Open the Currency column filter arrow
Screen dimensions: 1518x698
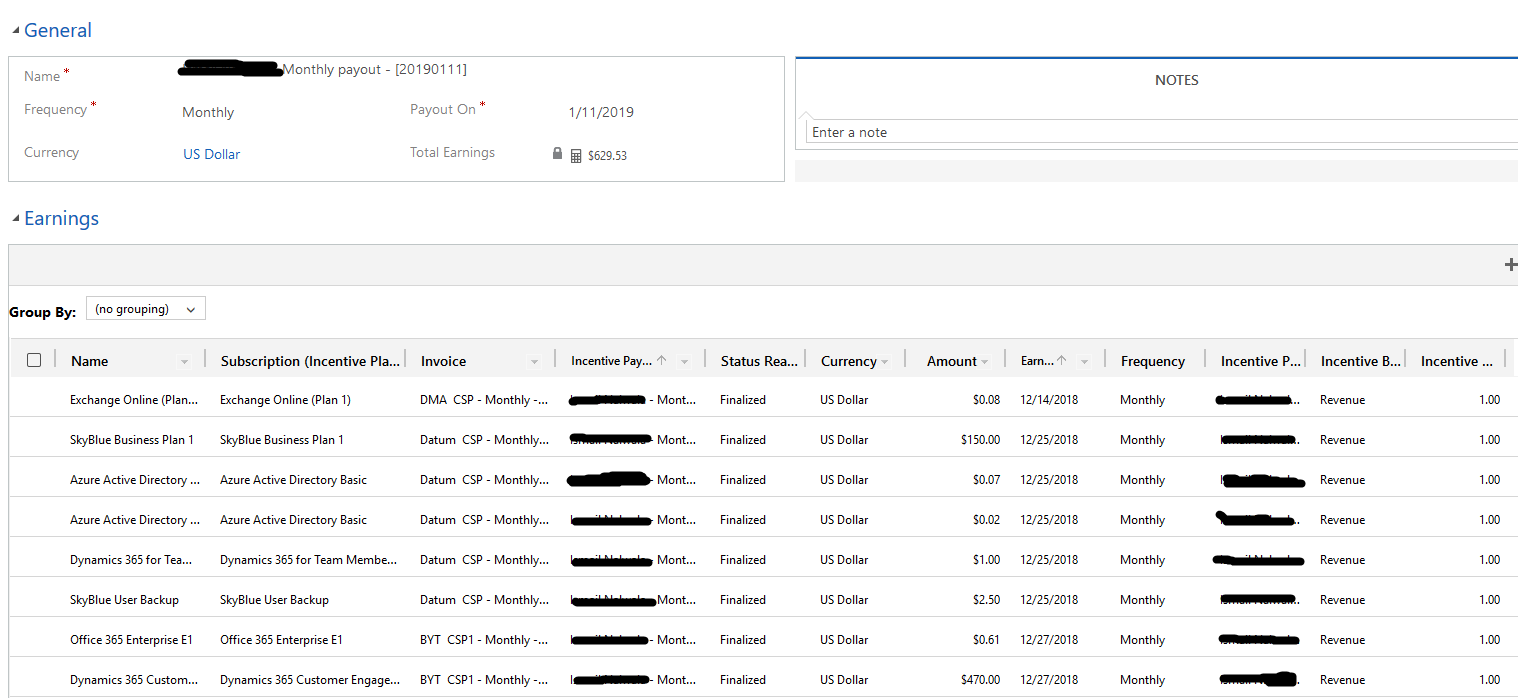pos(884,362)
